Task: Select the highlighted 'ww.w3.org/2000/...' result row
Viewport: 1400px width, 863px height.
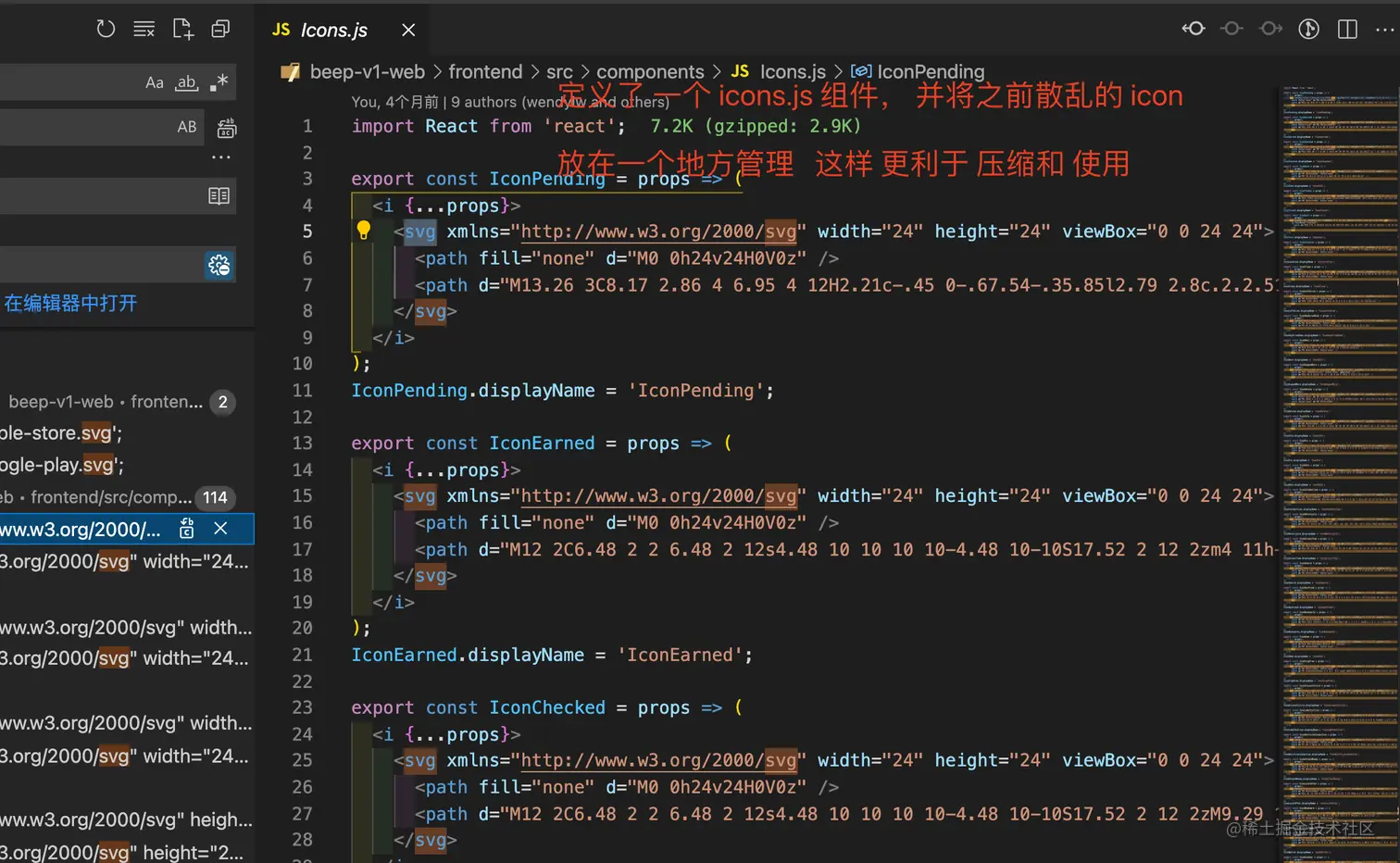Action: pos(127,529)
